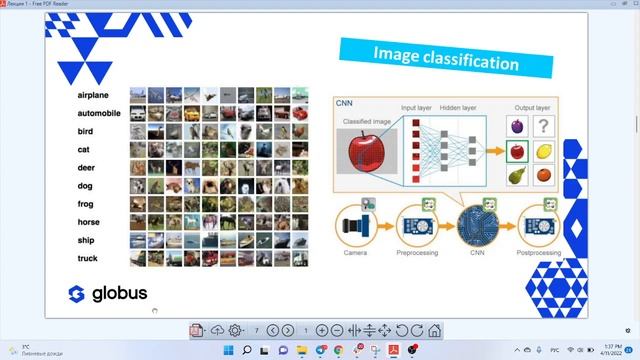Open the Chat app in taskbar
The width and height of the screenshot is (640, 360).
tap(283, 350)
